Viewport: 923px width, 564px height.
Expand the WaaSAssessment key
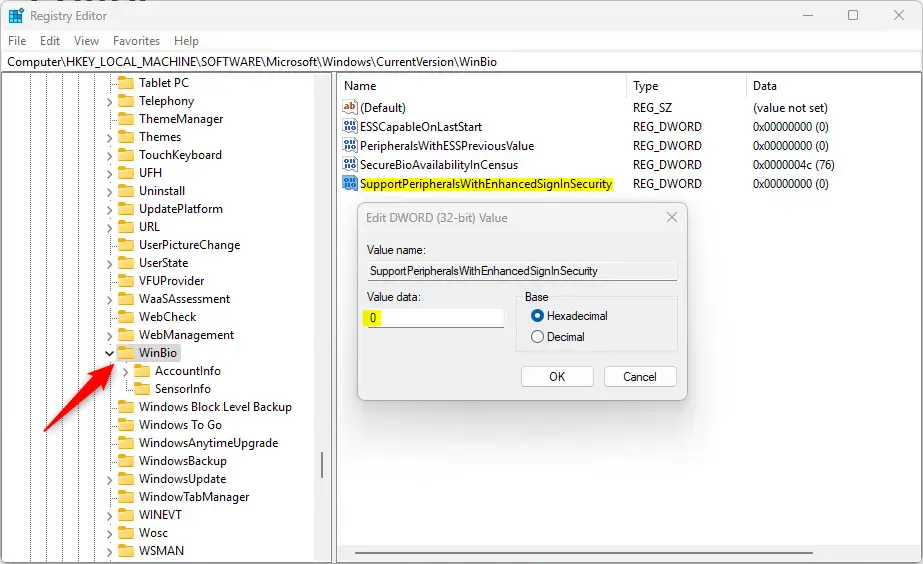click(109, 300)
